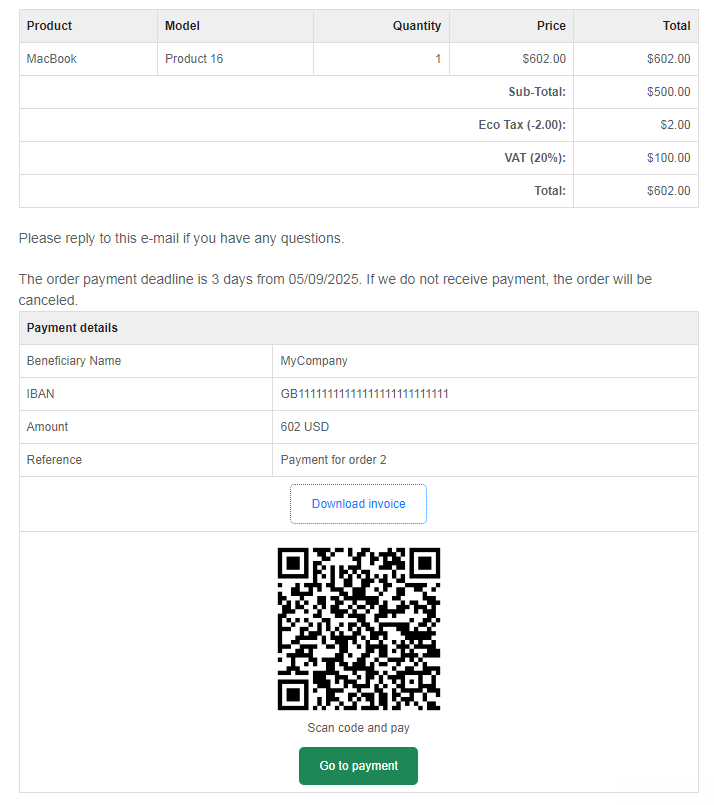
Task: Click the Quantity column header
Action: pos(417,26)
